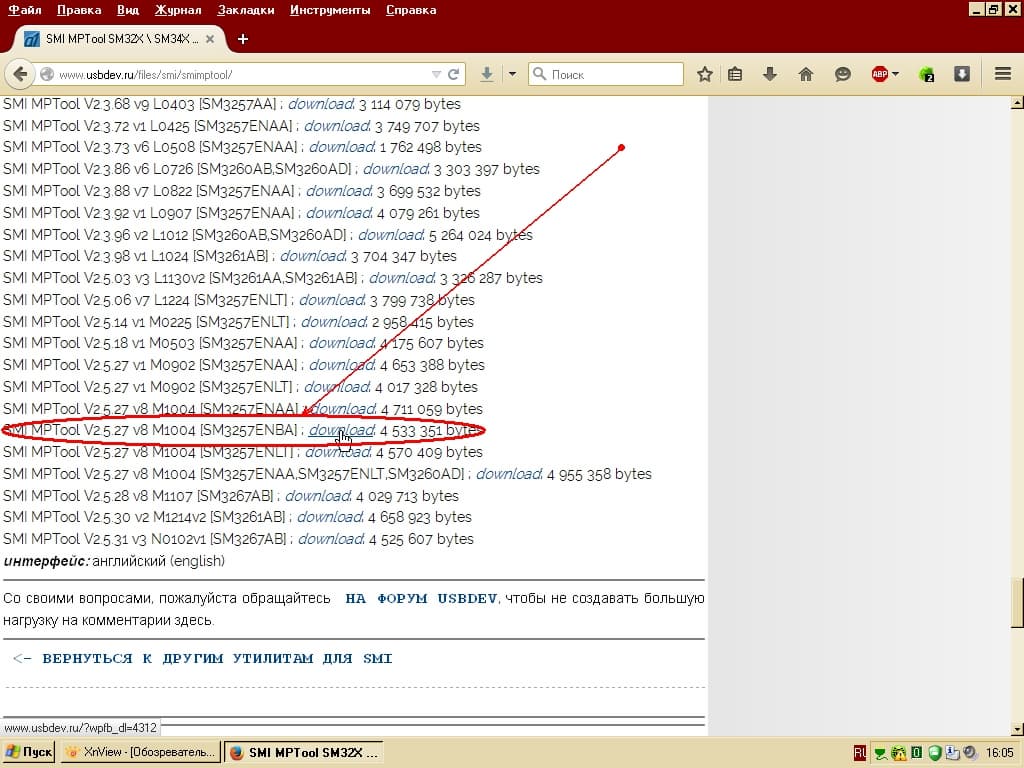Click the vertical scrollbar thumb
Viewport: 1024px width, 768px height.
click(1017, 603)
